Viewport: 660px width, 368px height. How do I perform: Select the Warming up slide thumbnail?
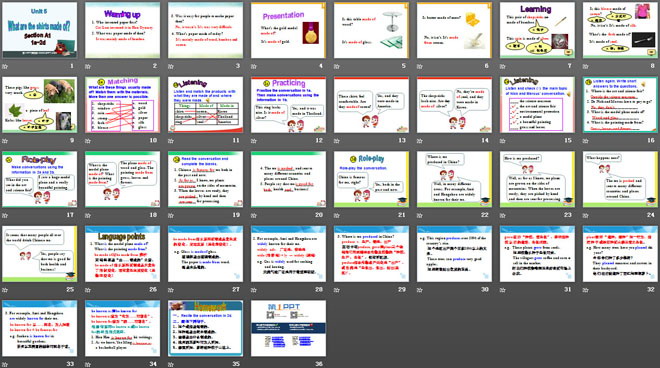tap(122, 30)
